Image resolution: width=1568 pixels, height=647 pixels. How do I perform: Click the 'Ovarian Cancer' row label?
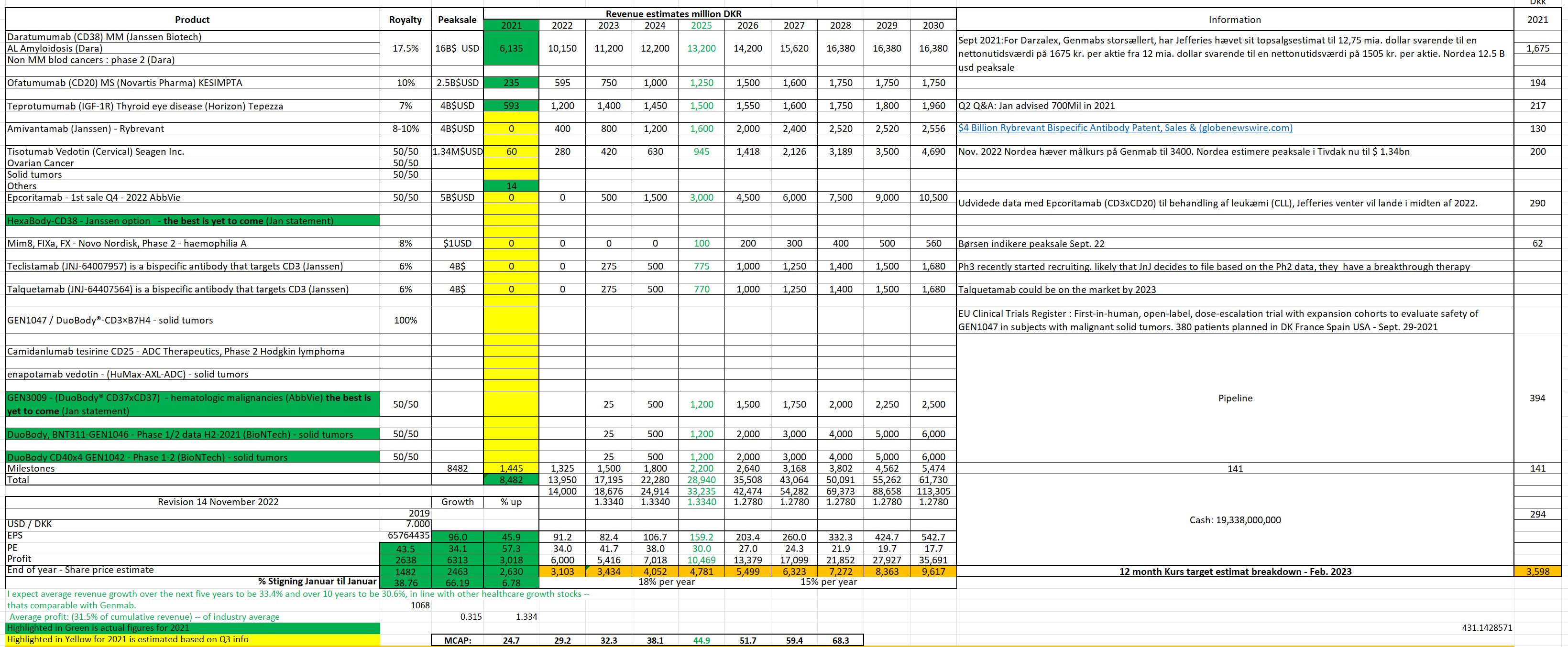coord(192,163)
